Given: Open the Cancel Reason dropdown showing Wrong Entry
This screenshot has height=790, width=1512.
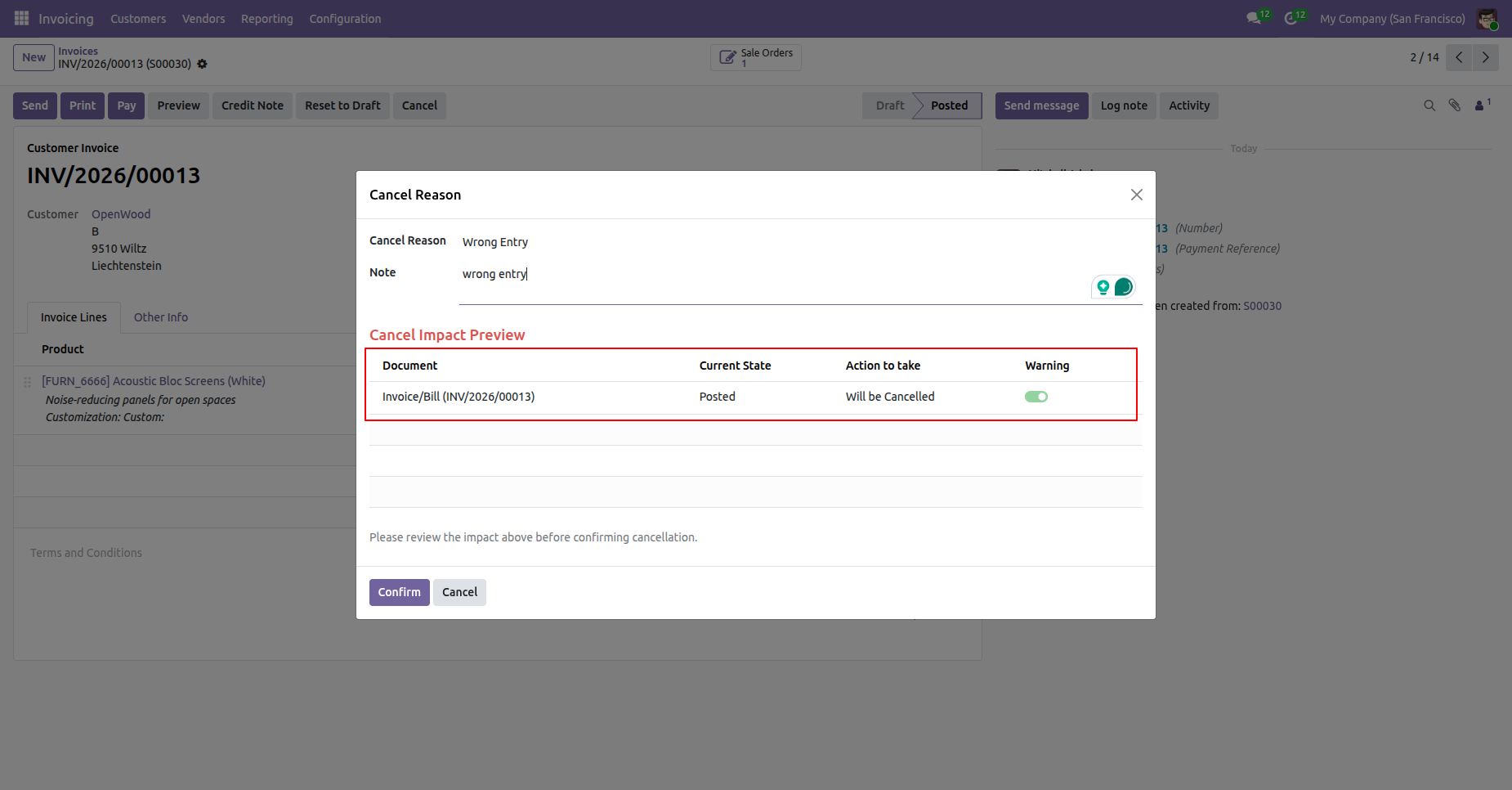Looking at the screenshot, I should tap(801, 242).
